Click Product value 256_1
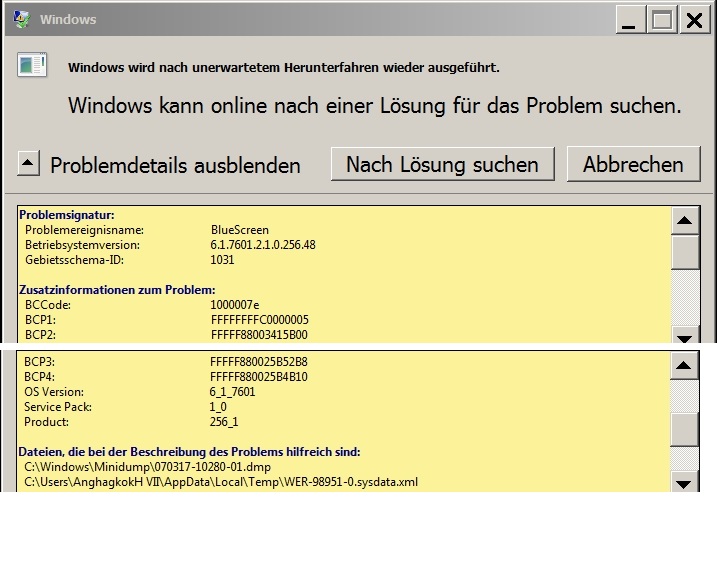This screenshot has height=571, width=717. 224,422
